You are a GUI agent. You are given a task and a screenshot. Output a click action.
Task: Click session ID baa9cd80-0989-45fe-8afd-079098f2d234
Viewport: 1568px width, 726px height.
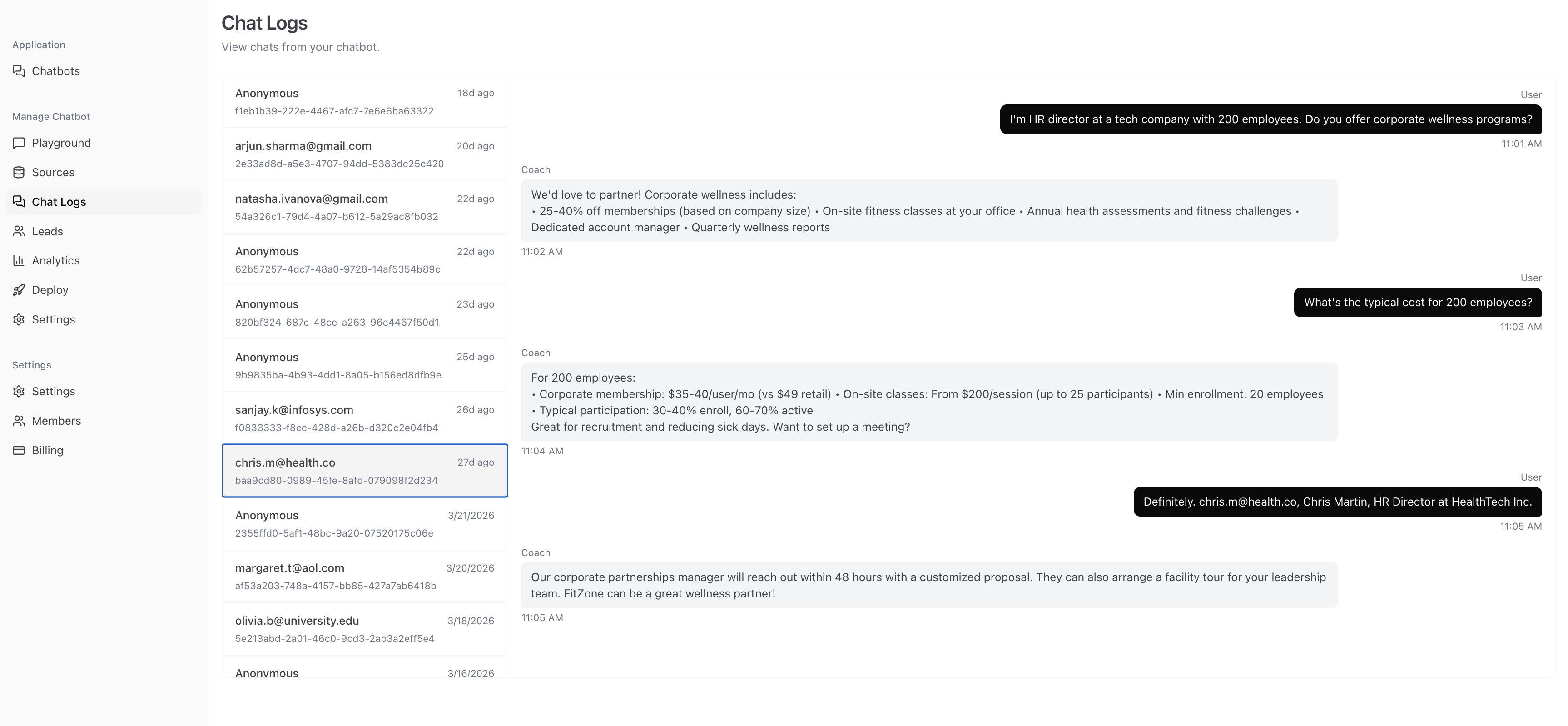coord(336,481)
